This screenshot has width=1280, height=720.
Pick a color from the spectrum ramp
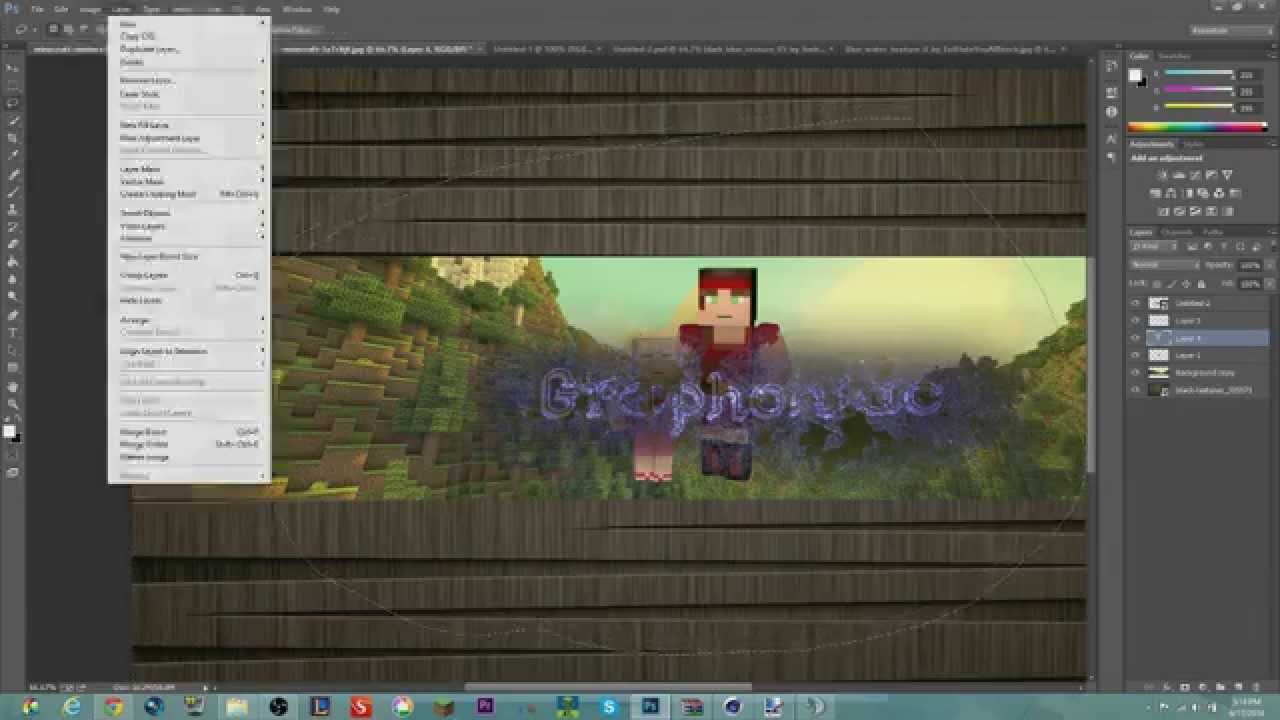click(x=1198, y=127)
